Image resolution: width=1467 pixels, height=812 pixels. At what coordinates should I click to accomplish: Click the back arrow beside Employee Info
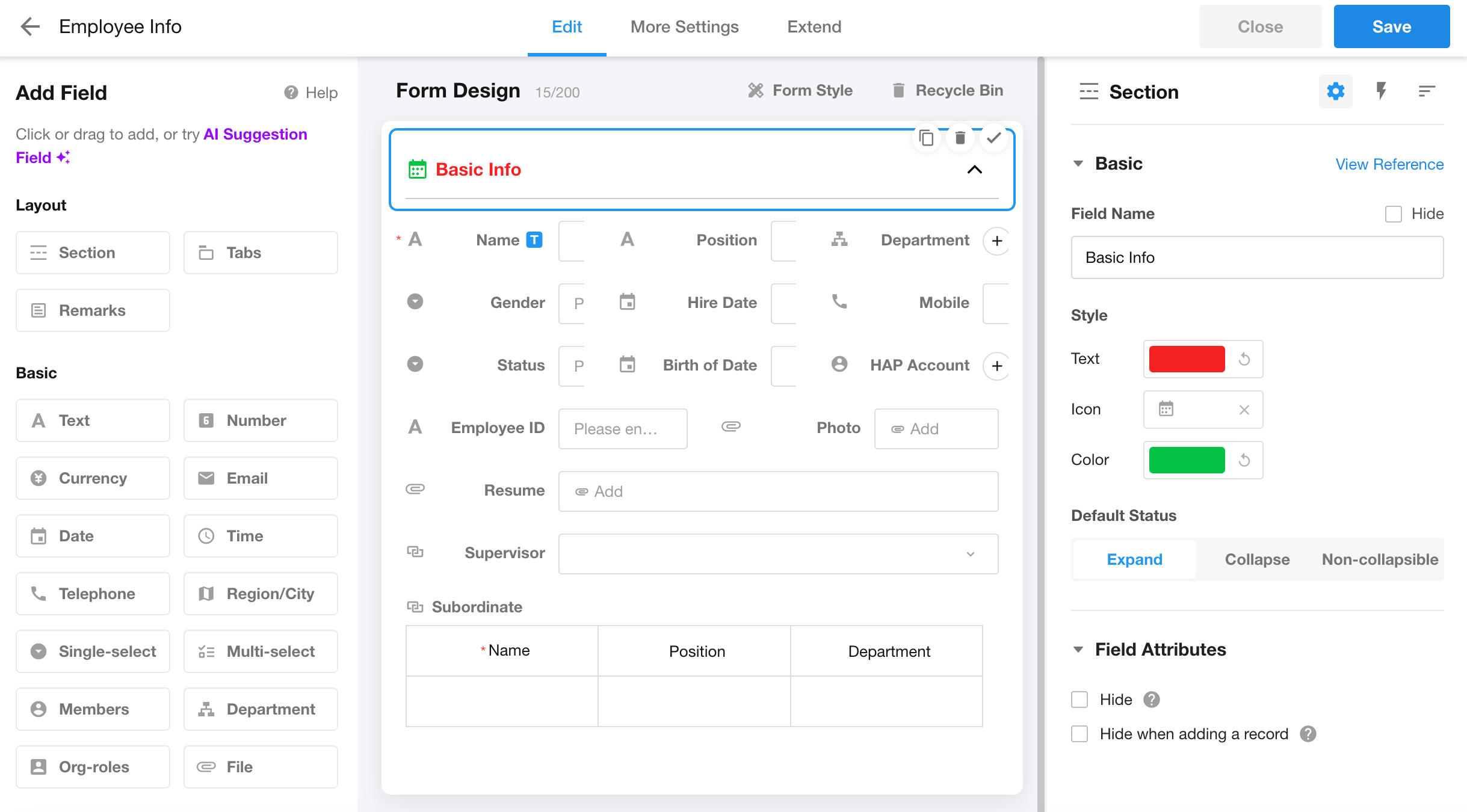coord(30,26)
